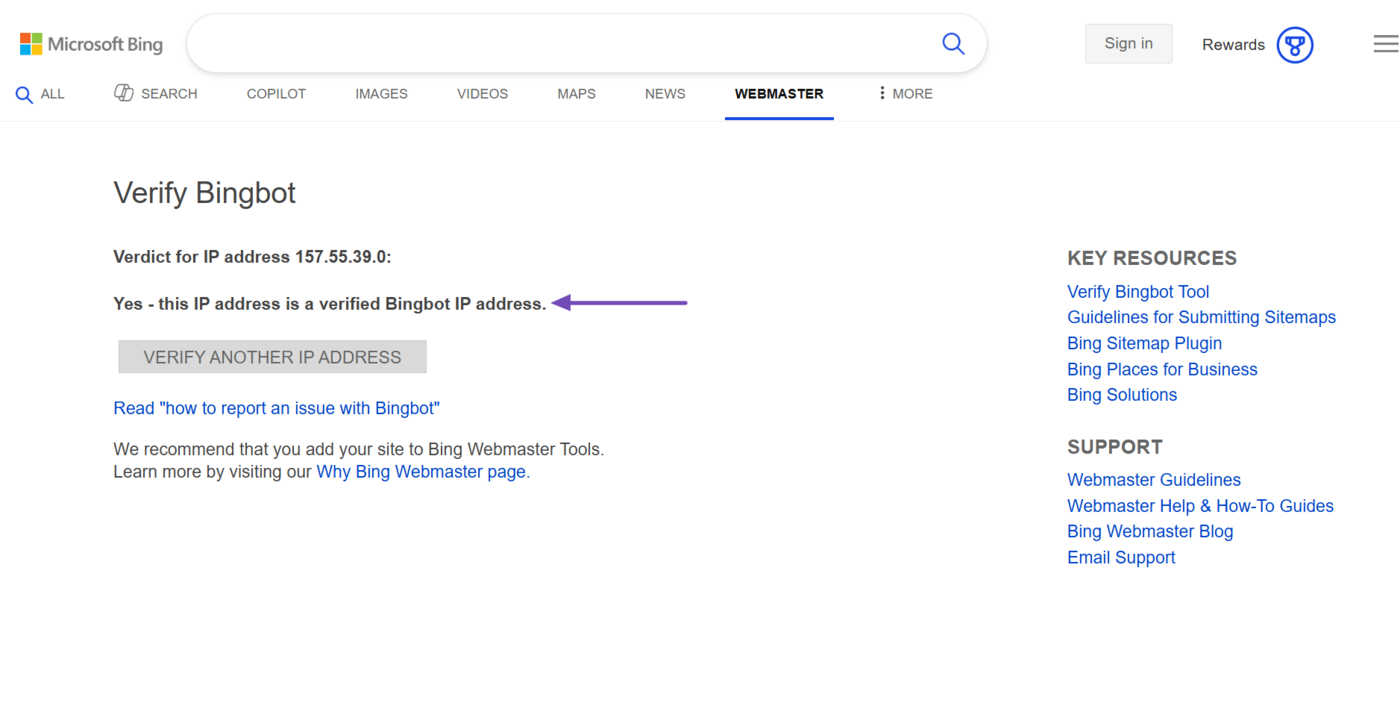1400x703 pixels.
Task: Go to the MAPS tab
Action: (x=576, y=94)
